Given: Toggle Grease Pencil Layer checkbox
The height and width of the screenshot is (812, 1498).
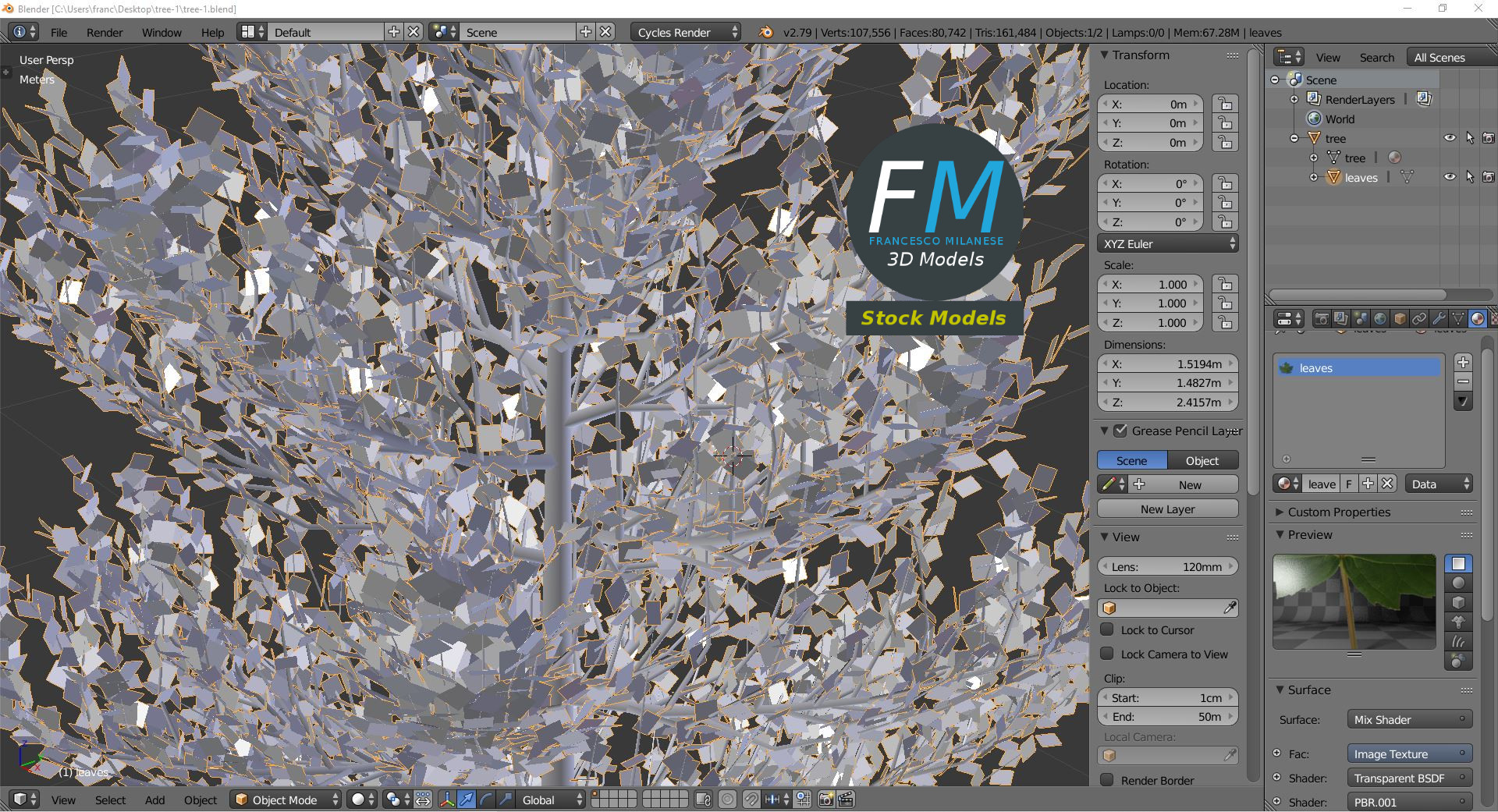Looking at the screenshot, I should click(x=1120, y=431).
